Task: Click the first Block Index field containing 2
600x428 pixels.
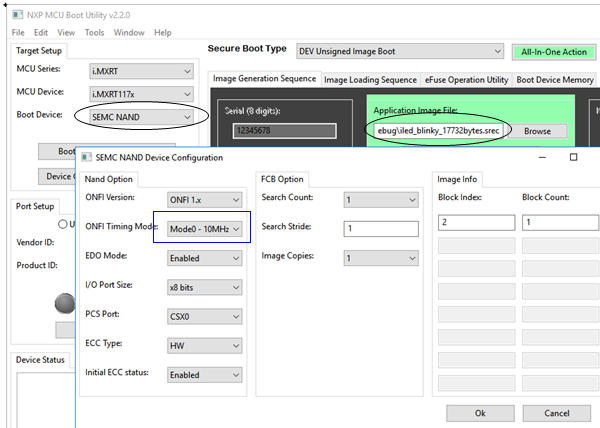Action: (476, 223)
